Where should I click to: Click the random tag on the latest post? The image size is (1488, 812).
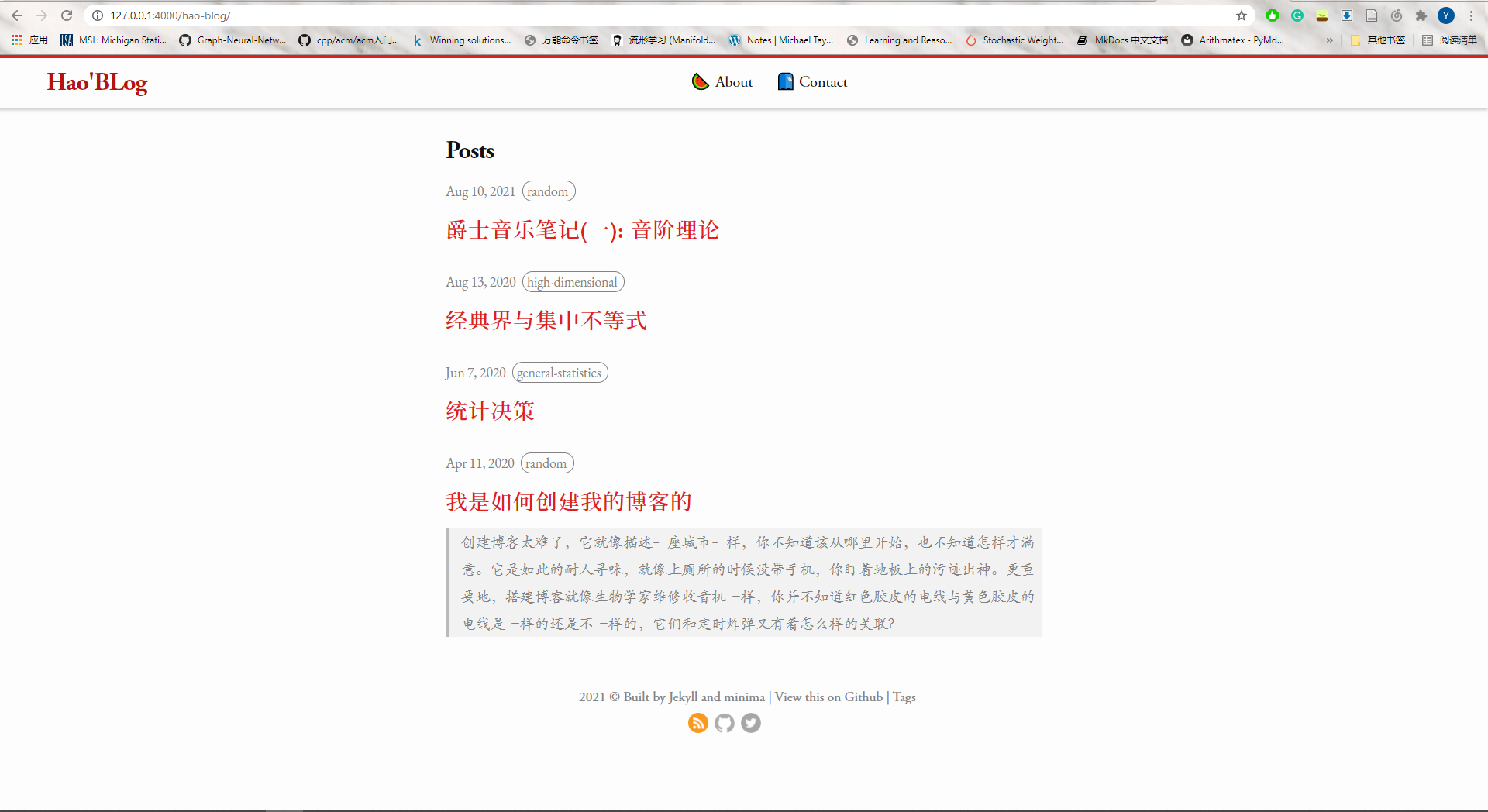[x=548, y=191]
